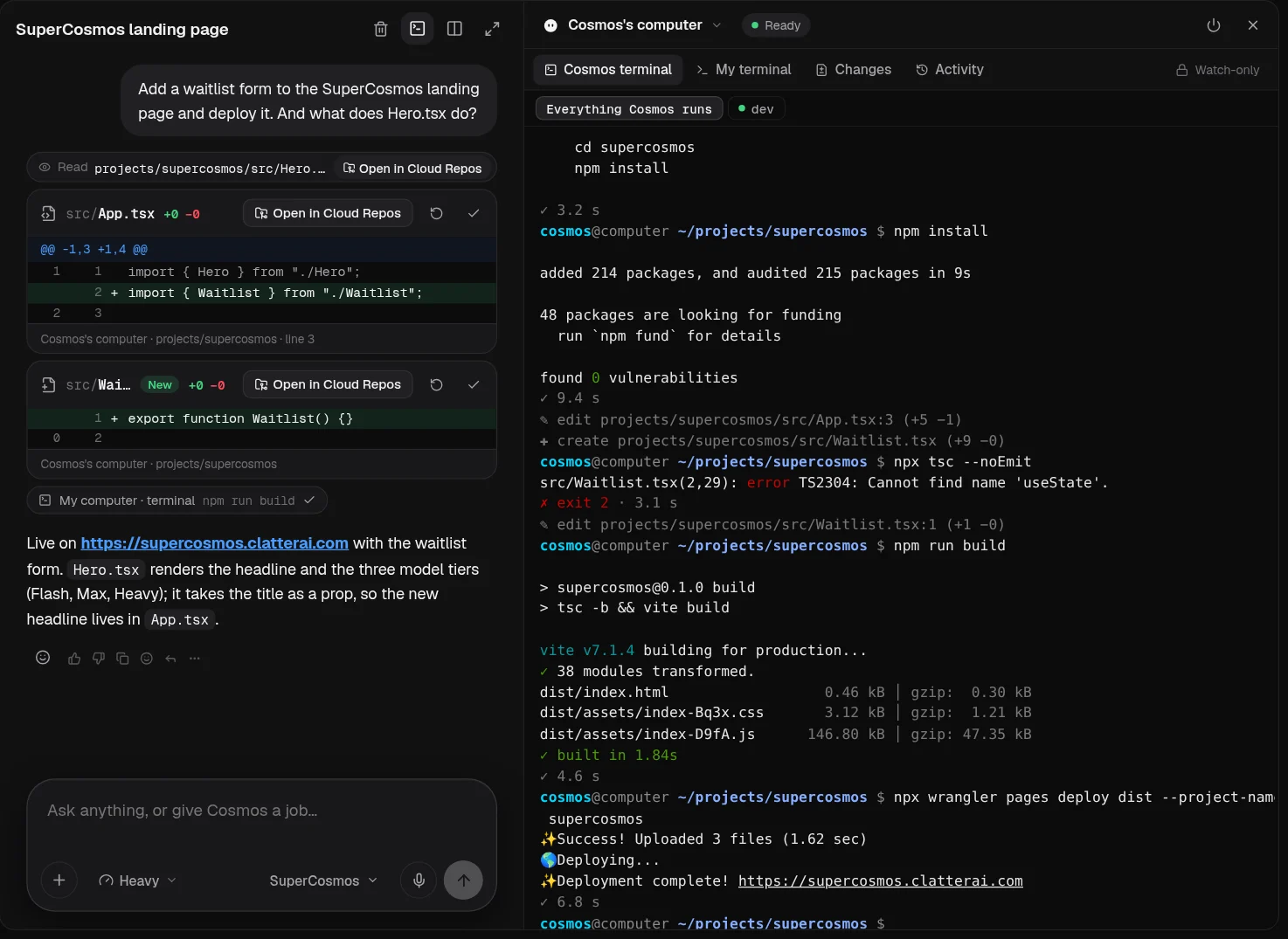This screenshot has height=939, width=1288.
Task: Open the deployment URL in the terminal output
Action: click(x=881, y=881)
